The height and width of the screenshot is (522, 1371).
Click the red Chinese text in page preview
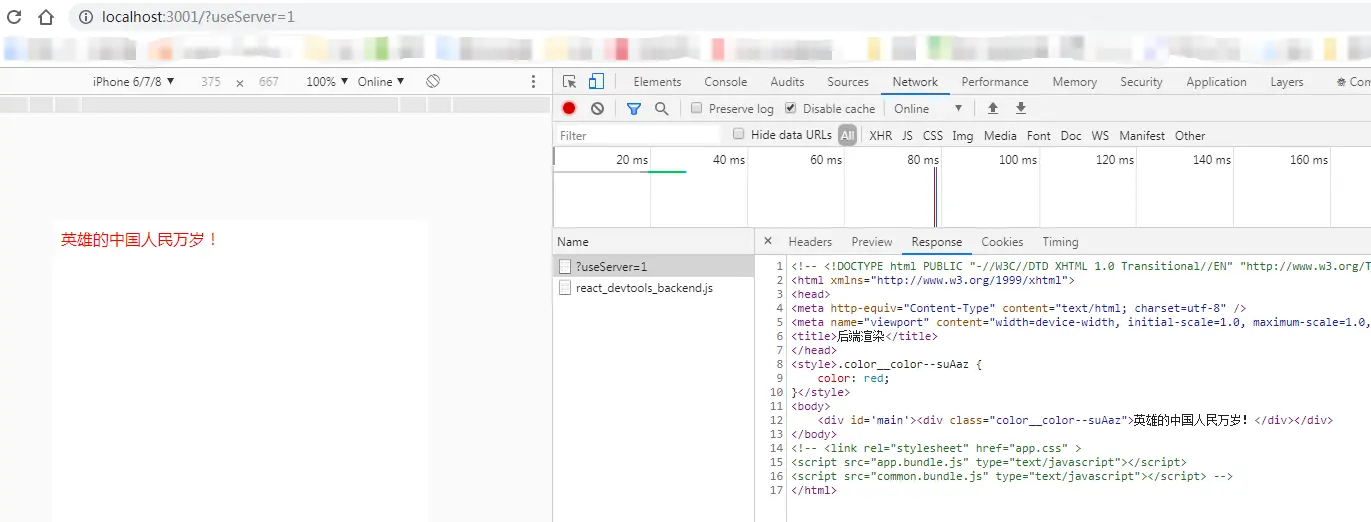(140, 239)
